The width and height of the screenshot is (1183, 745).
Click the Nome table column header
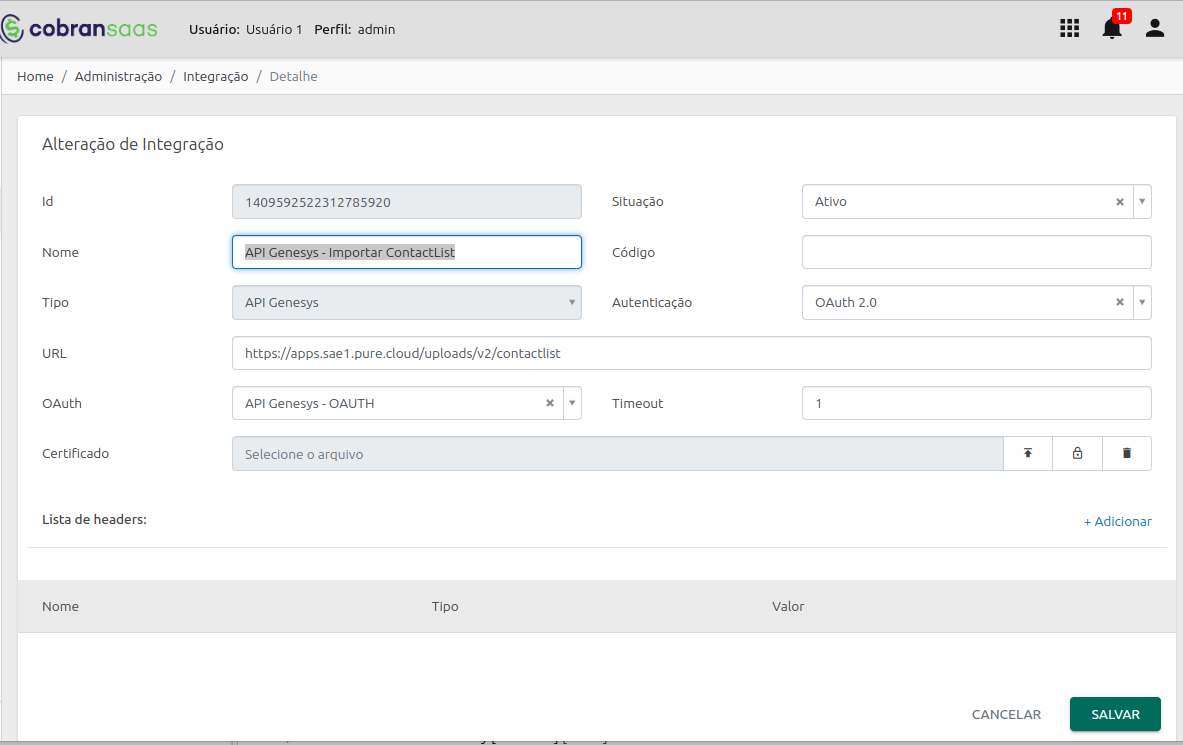pos(60,607)
